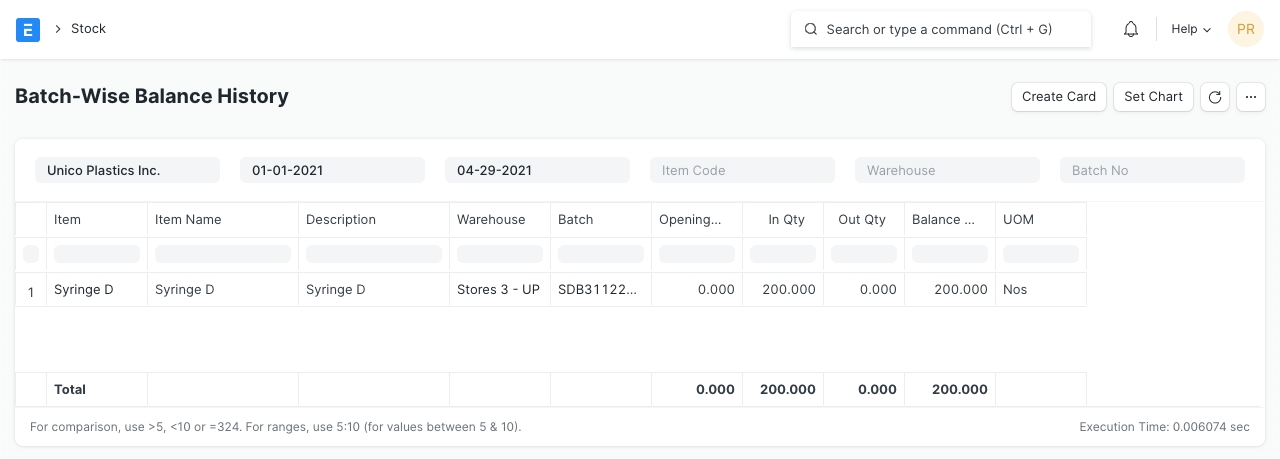This screenshot has width=1280, height=459.
Task: Click the refresh report icon
Action: [1214, 97]
